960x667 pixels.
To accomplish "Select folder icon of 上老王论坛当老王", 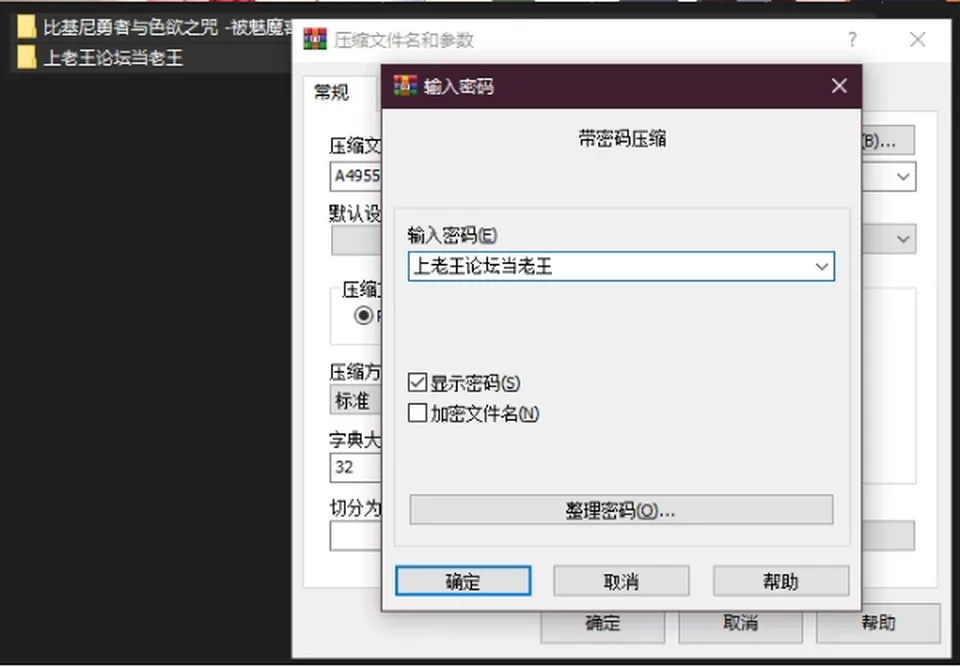I will click(26, 58).
